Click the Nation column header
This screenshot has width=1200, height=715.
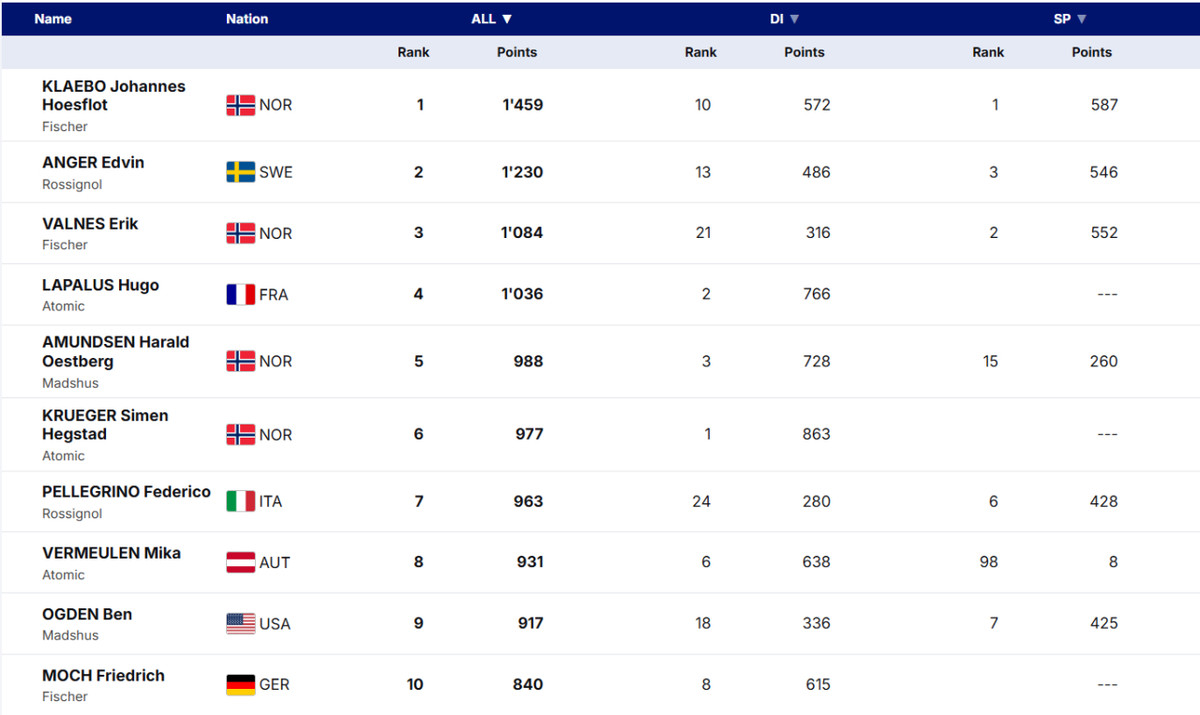pos(247,19)
